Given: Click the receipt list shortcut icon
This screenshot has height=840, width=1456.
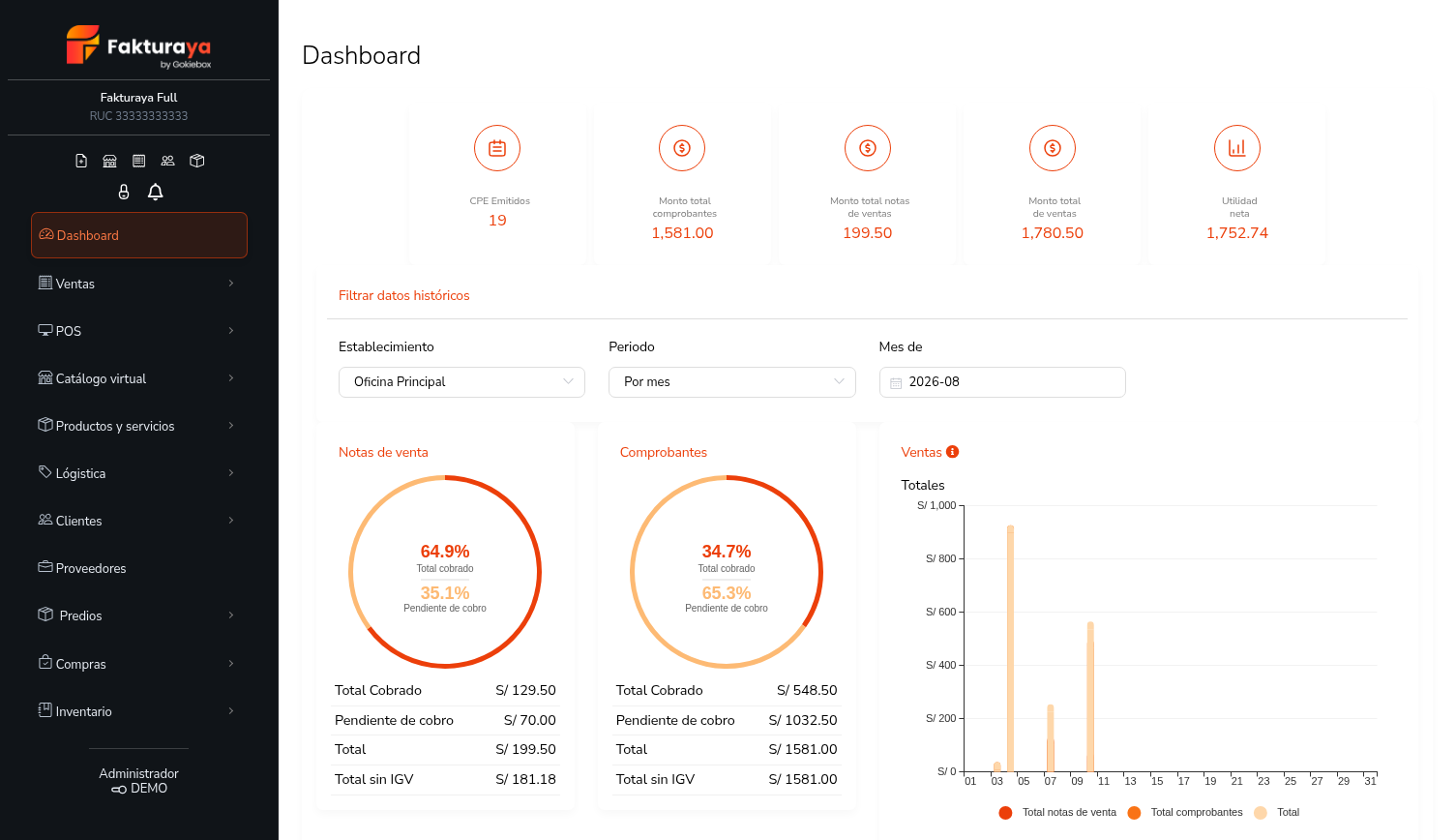Looking at the screenshot, I should (x=139, y=161).
